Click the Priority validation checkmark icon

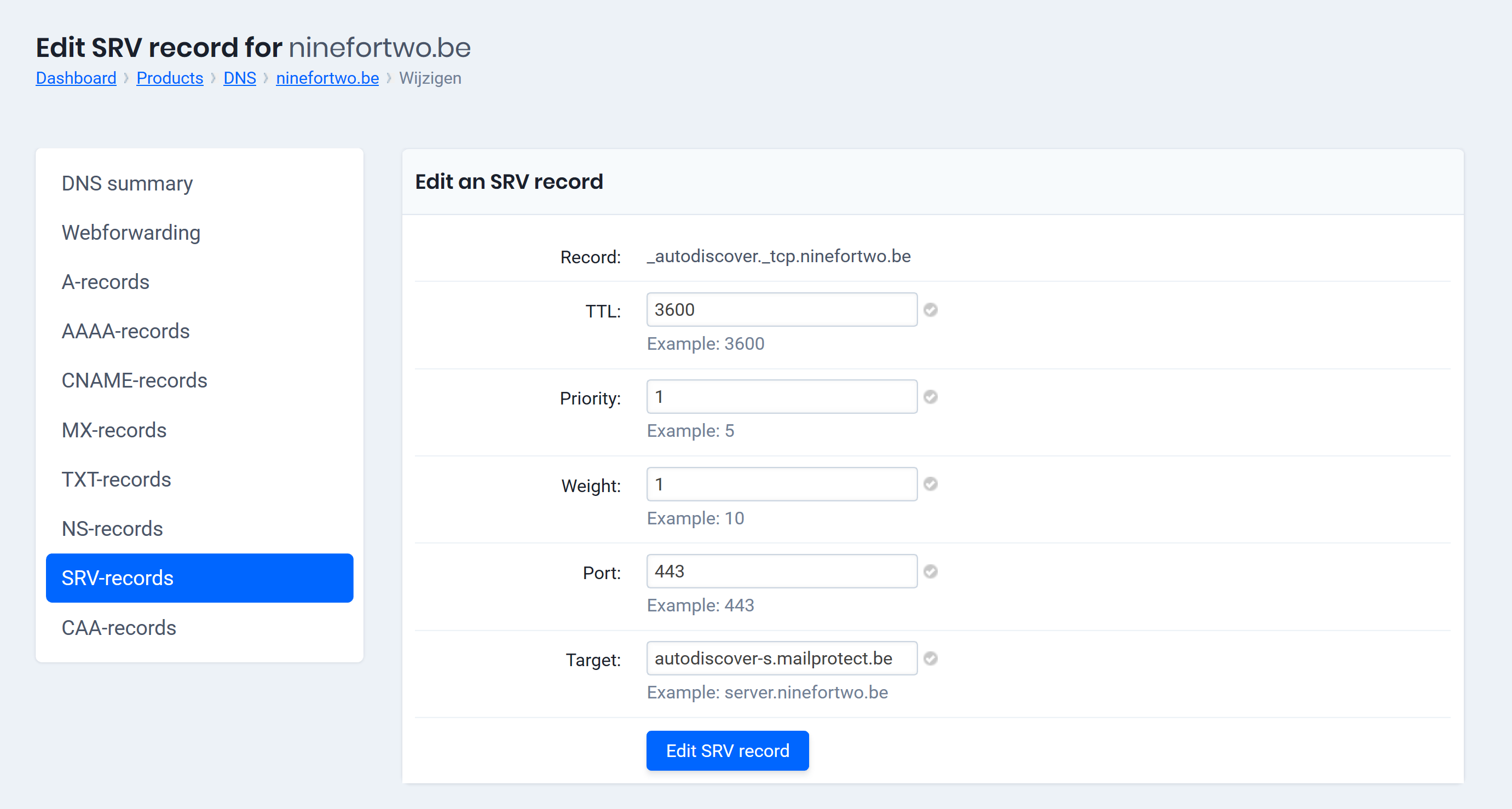point(930,397)
